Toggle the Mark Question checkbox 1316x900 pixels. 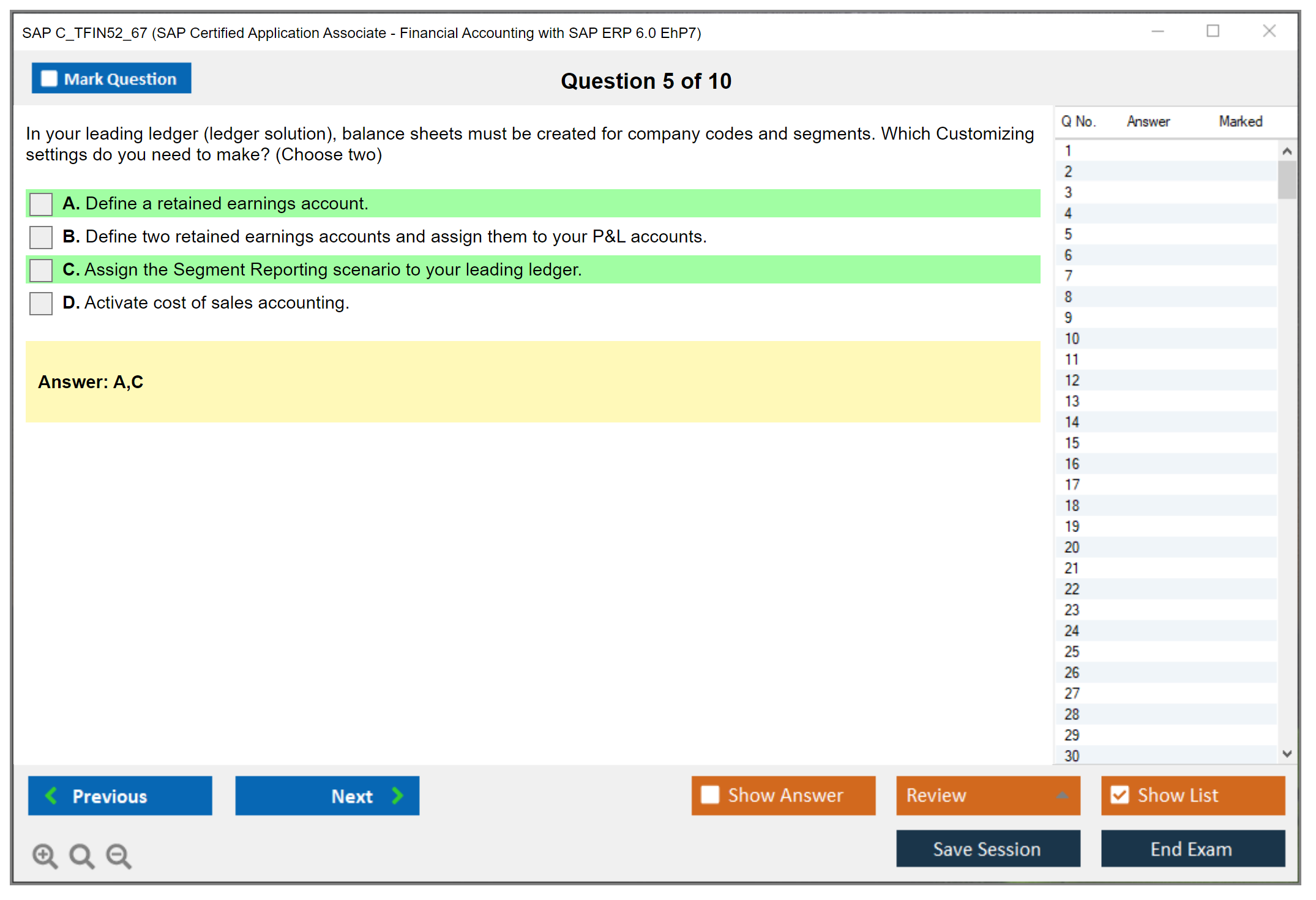point(49,79)
